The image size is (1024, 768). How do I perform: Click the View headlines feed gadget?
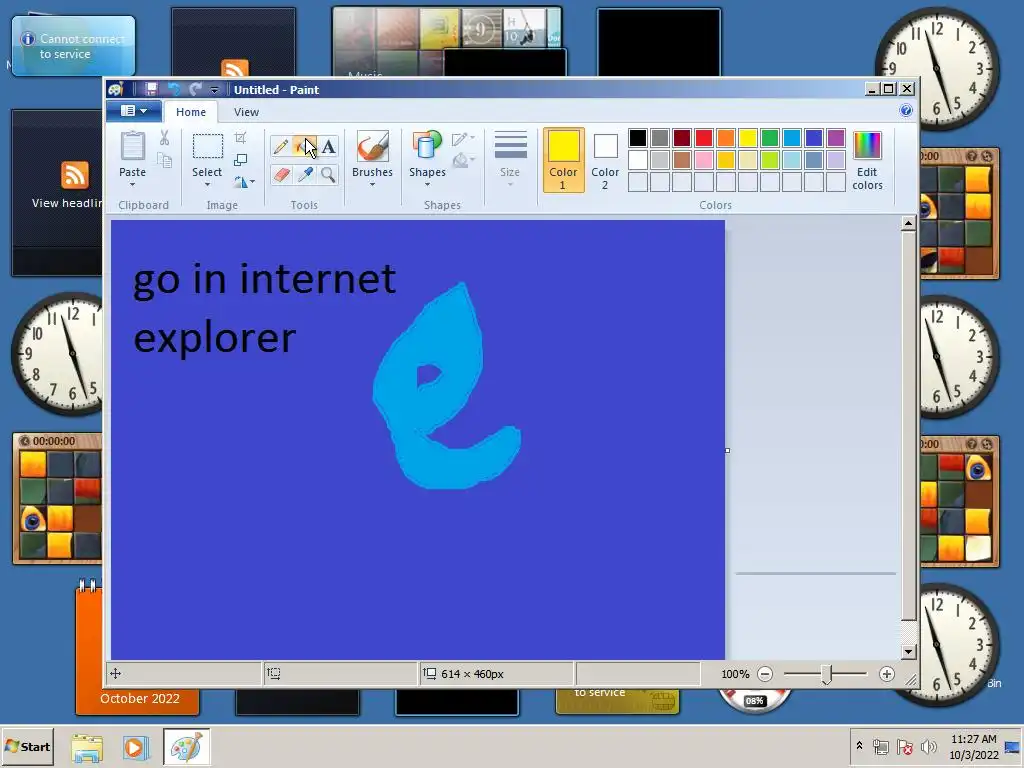click(57, 193)
